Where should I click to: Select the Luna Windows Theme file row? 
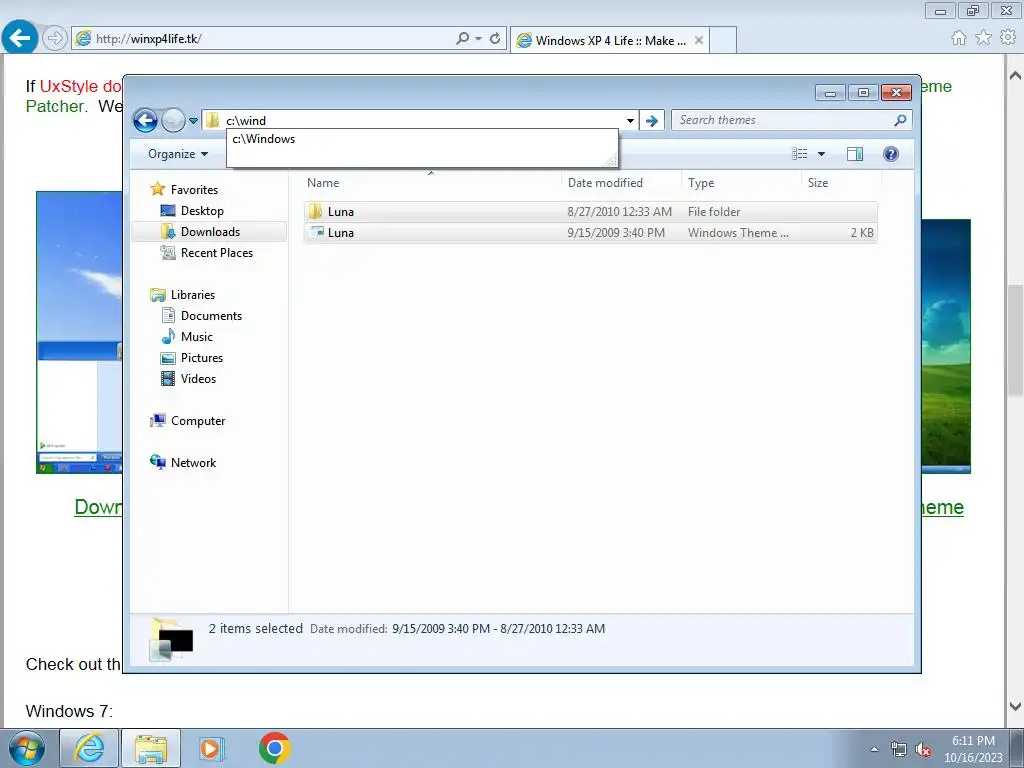[x=590, y=232]
